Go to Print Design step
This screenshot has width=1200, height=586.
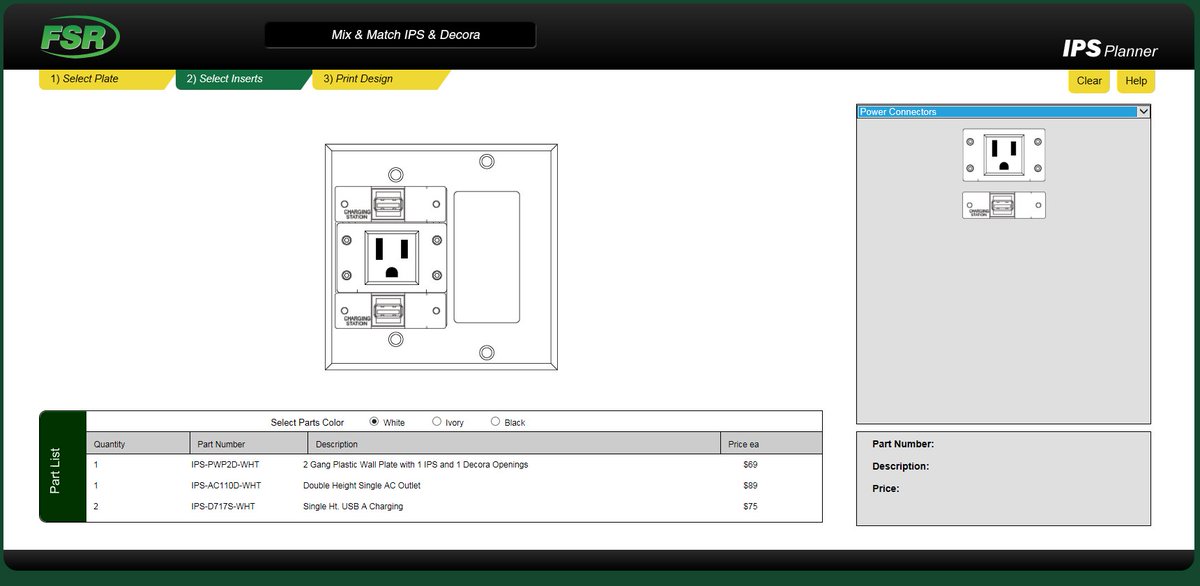click(379, 79)
